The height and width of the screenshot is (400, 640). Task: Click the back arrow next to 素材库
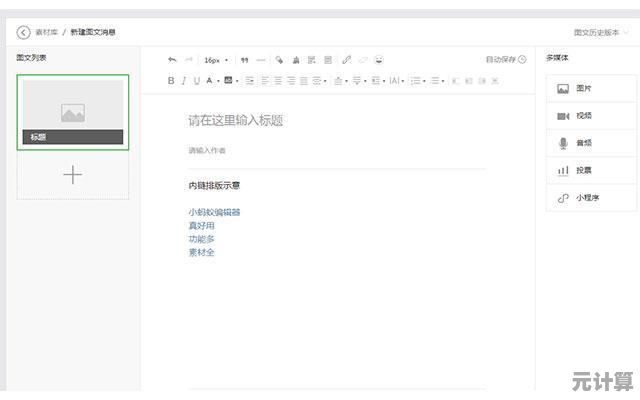tap(23, 32)
